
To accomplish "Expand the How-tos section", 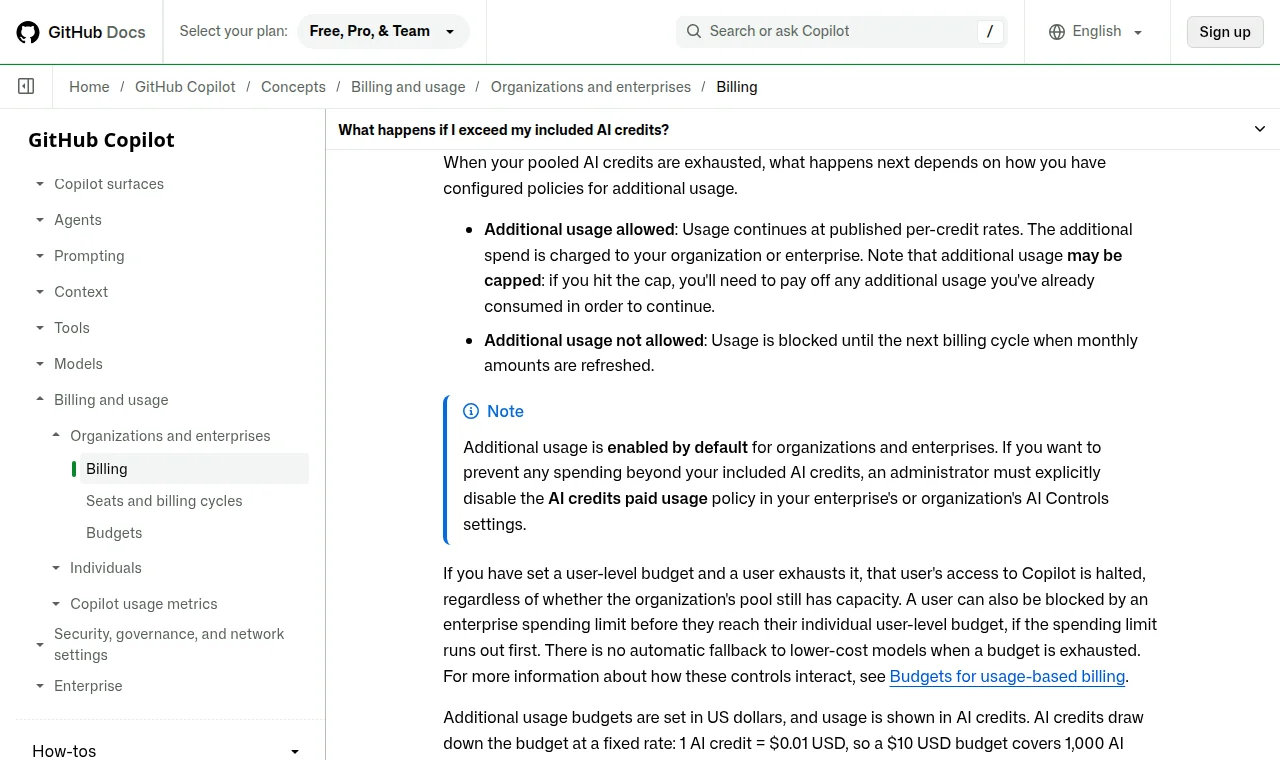I will pos(166,751).
